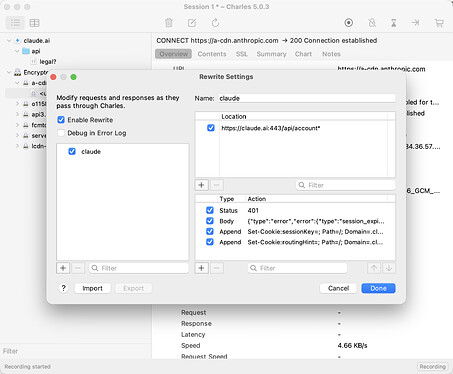This screenshot has width=453, height=374.
Task: Remove rewrite set with minus button
Action: (x=78, y=268)
